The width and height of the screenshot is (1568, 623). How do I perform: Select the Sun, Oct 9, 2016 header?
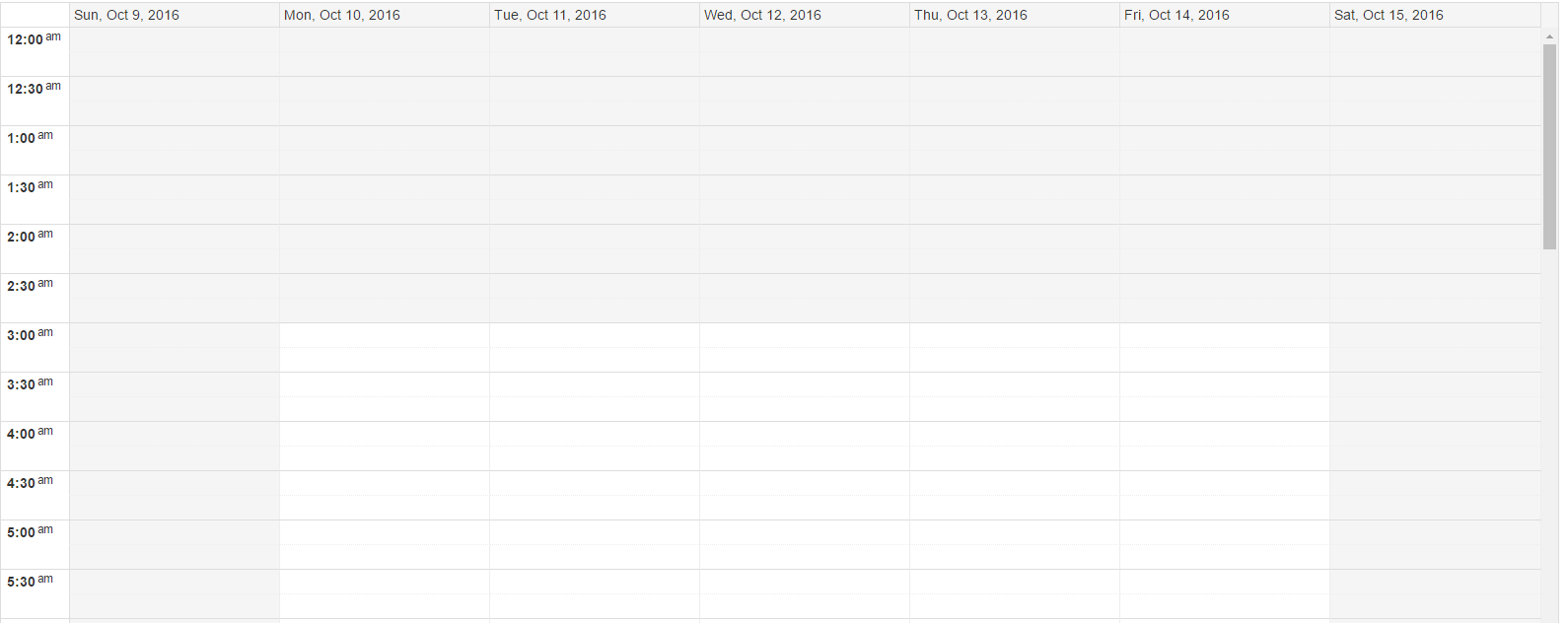coord(127,15)
